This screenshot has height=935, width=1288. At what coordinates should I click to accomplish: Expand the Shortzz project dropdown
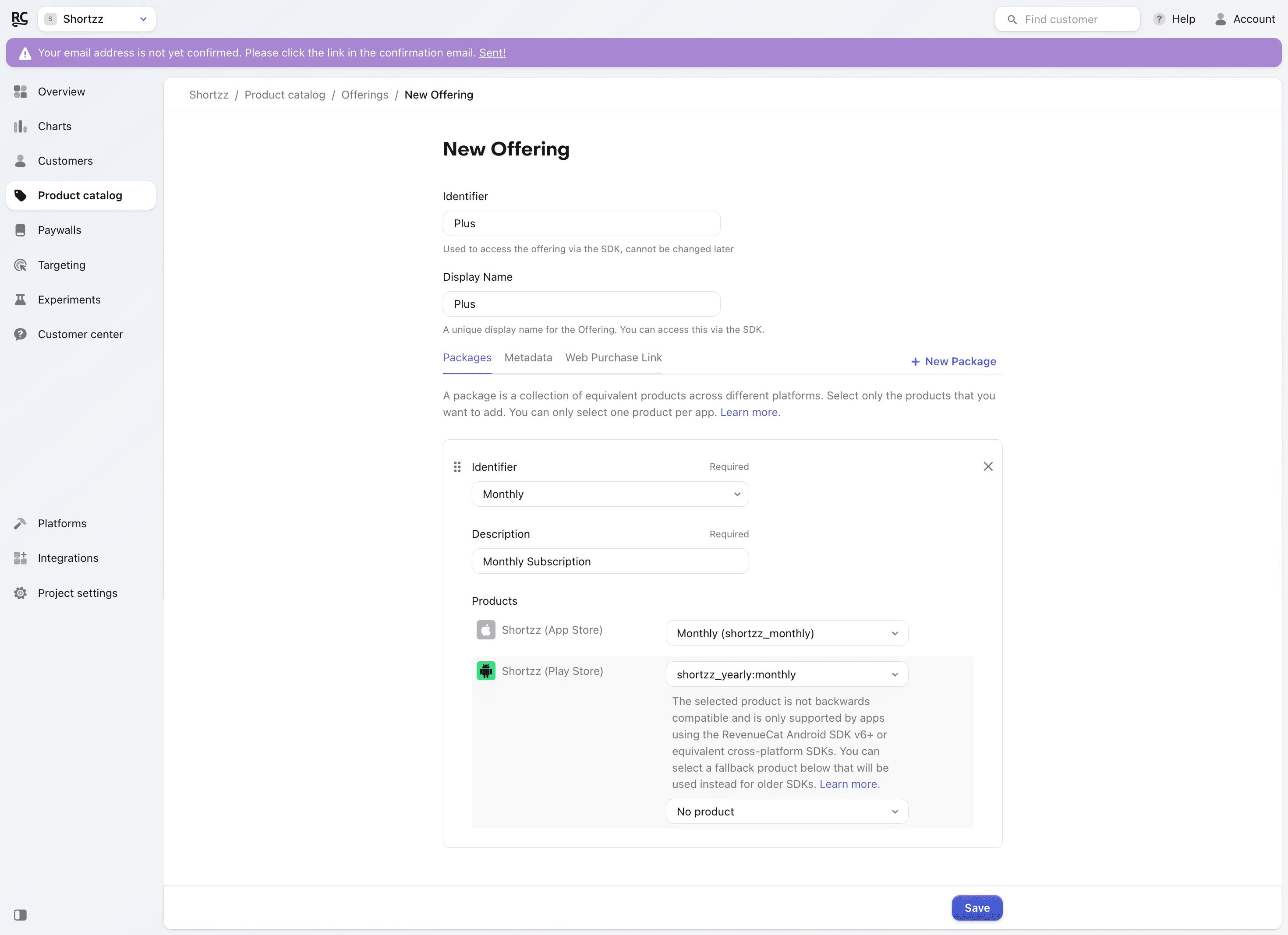(x=97, y=19)
